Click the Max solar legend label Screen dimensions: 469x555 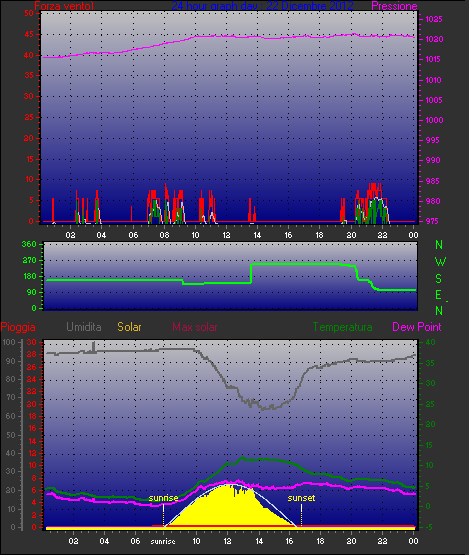[x=195, y=327]
